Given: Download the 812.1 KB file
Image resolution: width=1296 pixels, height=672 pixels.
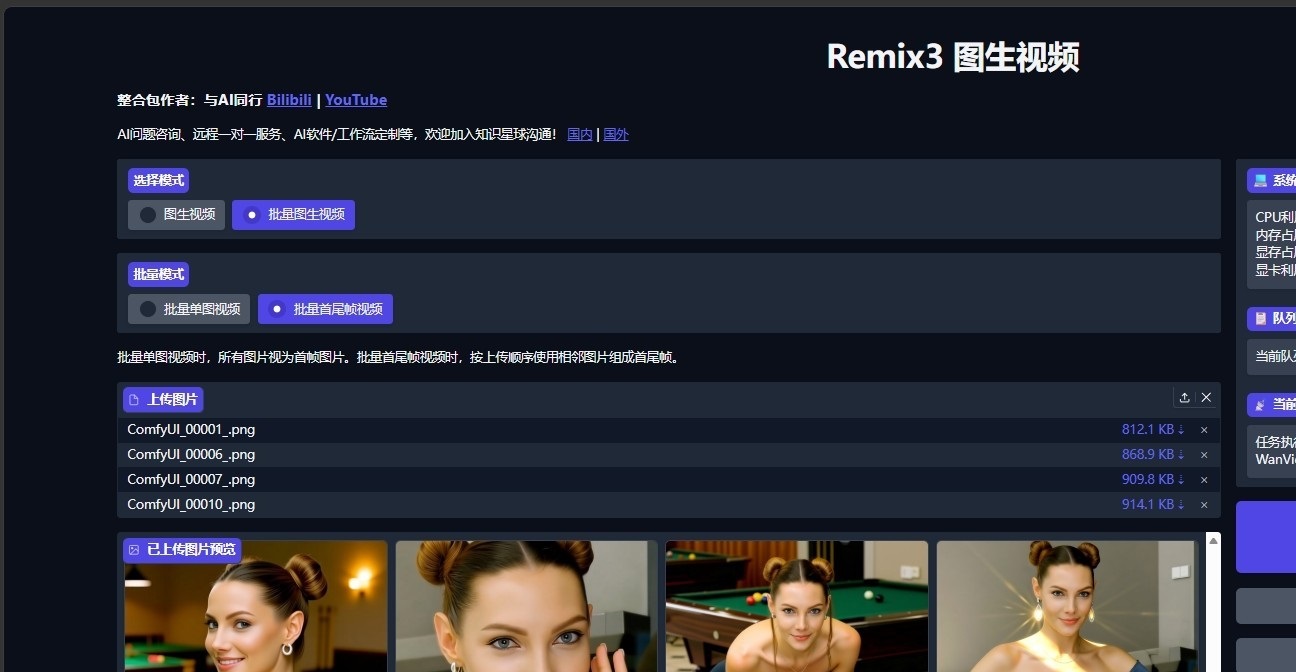Looking at the screenshot, I should coord(1153,429).
